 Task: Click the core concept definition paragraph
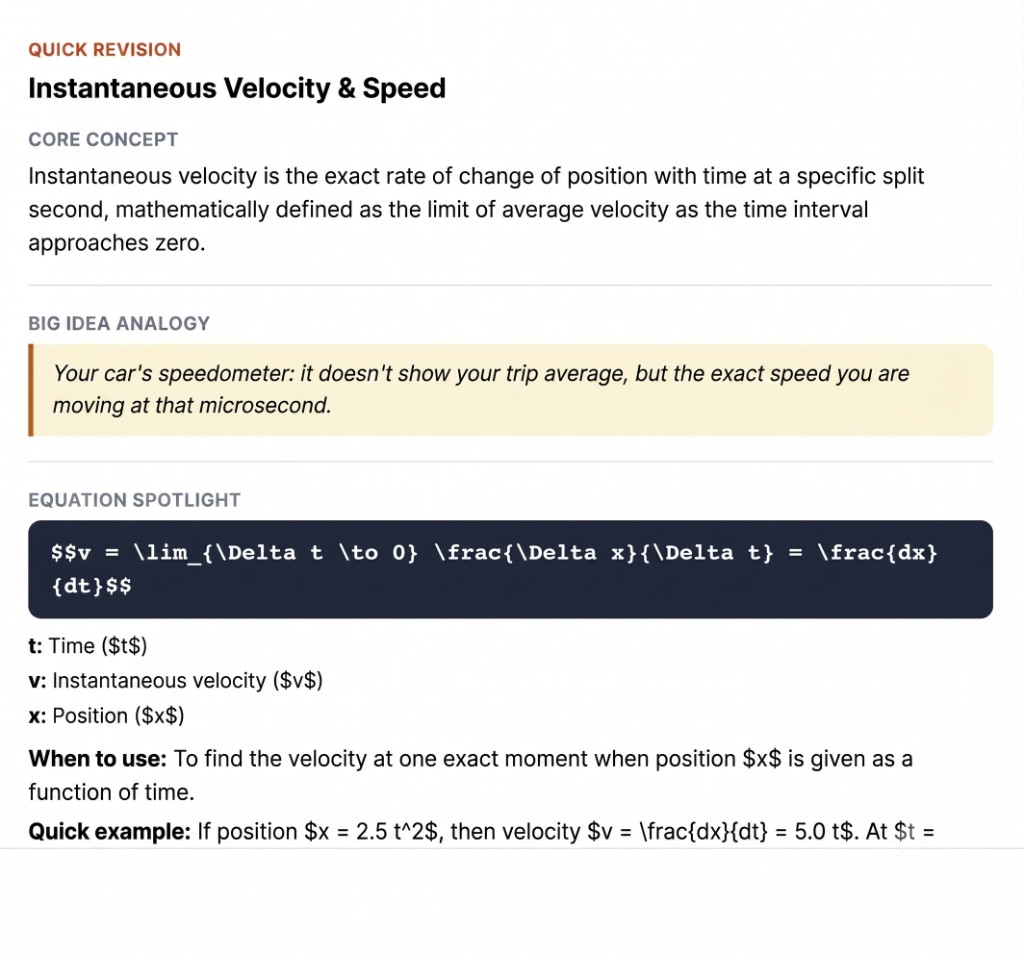tap(476, 210)
